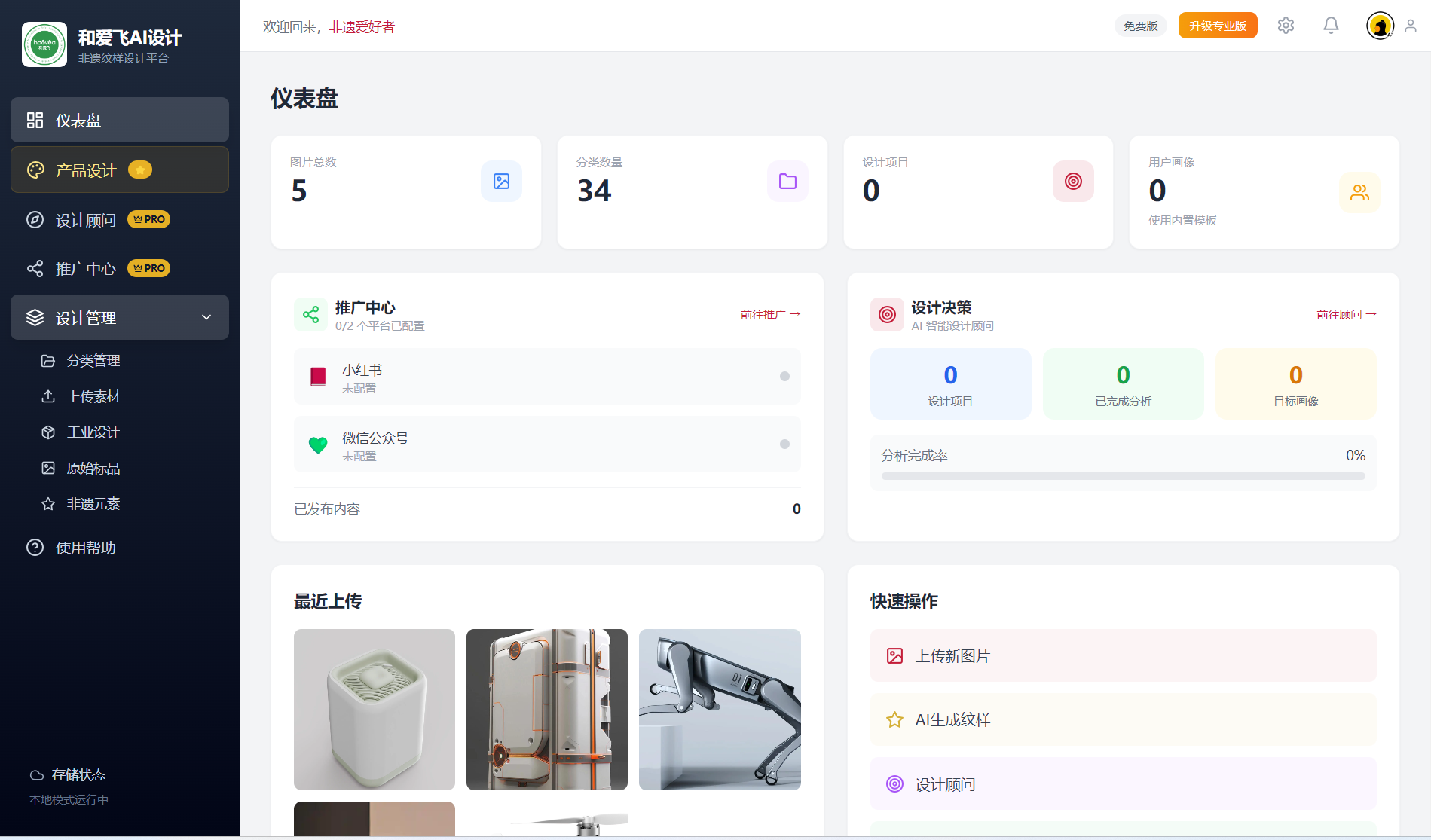Screen dimensions: 1431x840
Task: Click the PRO badge beside 设计顾问
Action: (149, 219)
